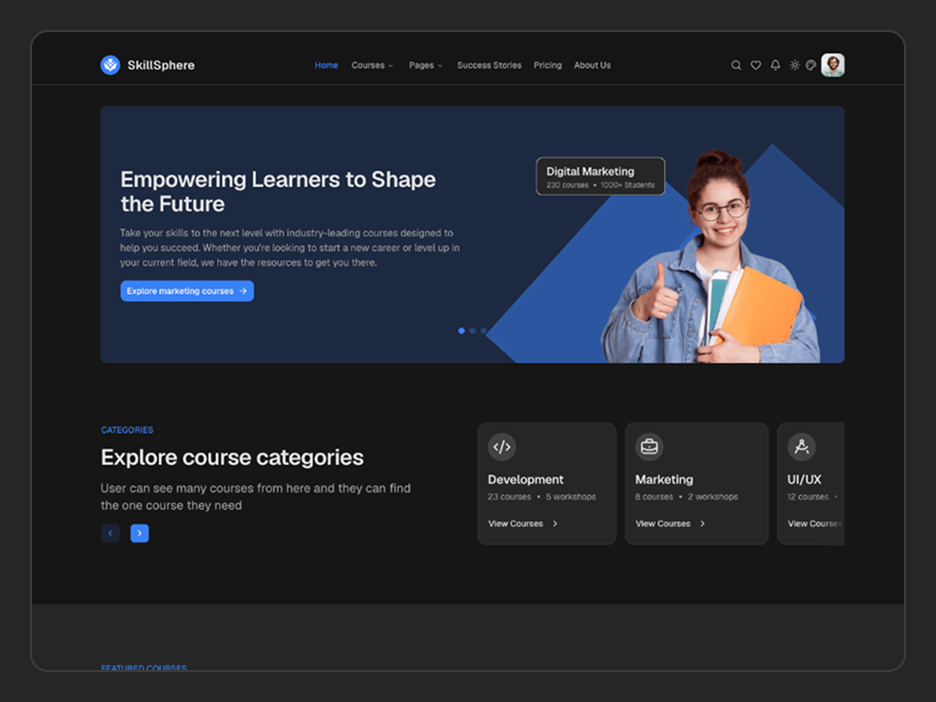The image size is (936, 702).
Task: Toggle light mode sun icon
Action: 795,65
